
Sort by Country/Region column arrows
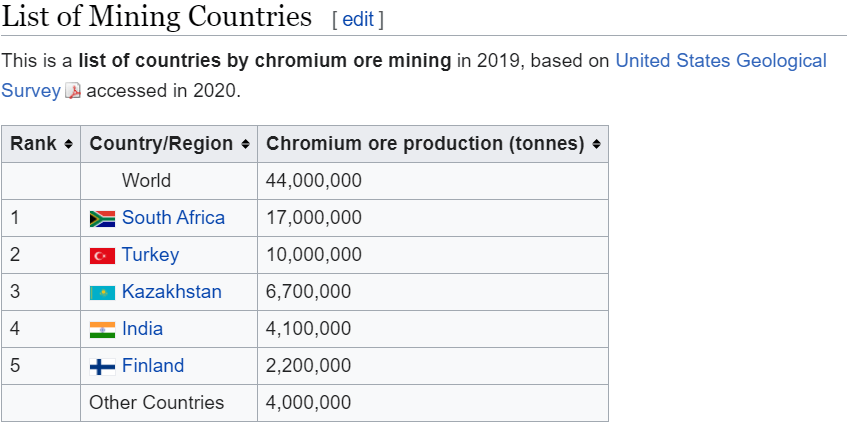pos(245,144)
